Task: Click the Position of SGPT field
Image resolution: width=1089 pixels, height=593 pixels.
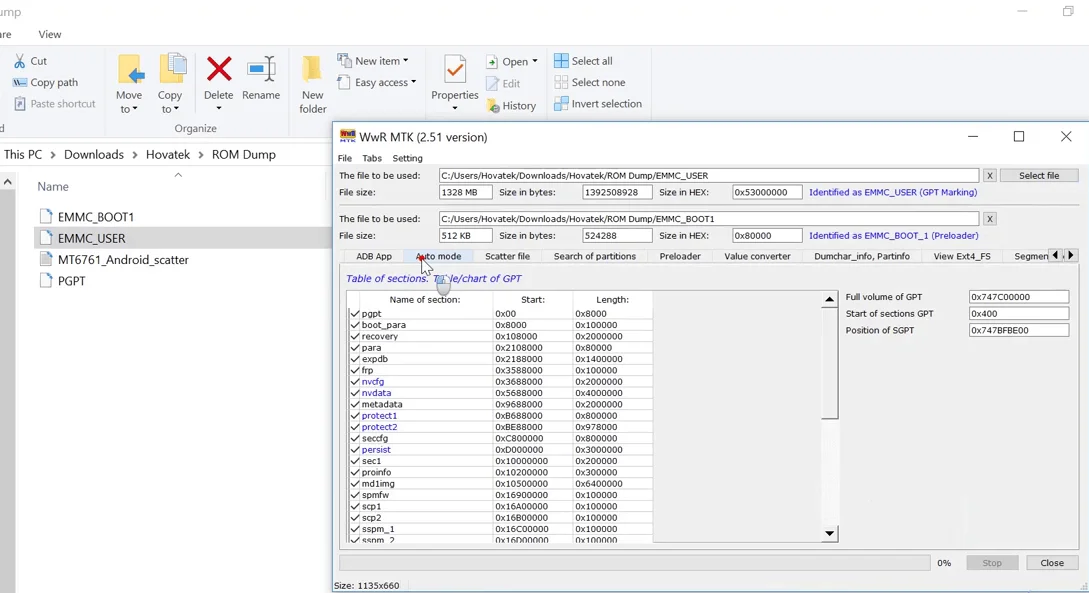Action: (x=1018, y=330)
